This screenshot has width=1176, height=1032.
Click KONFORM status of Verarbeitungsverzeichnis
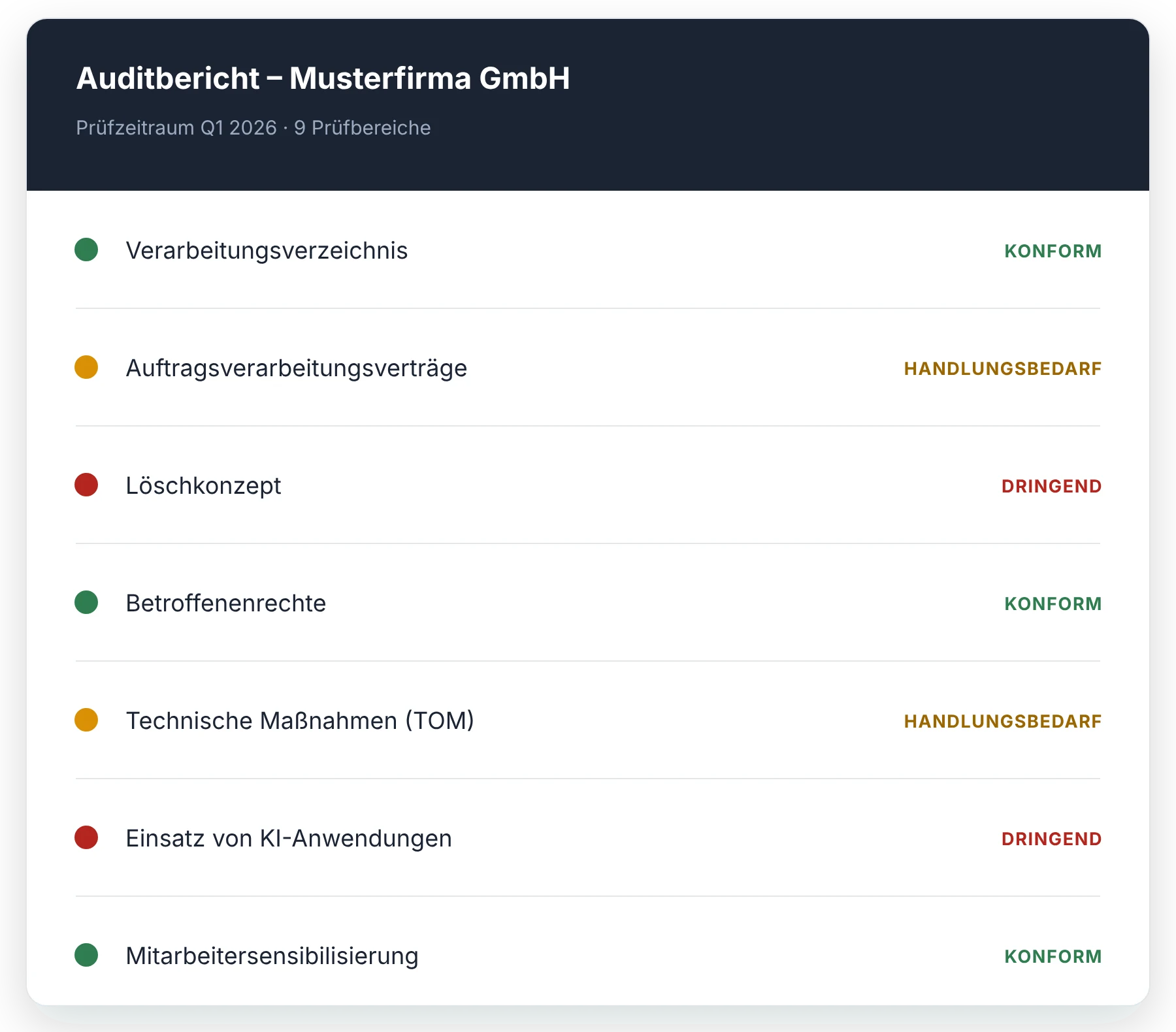(1053, 251)
